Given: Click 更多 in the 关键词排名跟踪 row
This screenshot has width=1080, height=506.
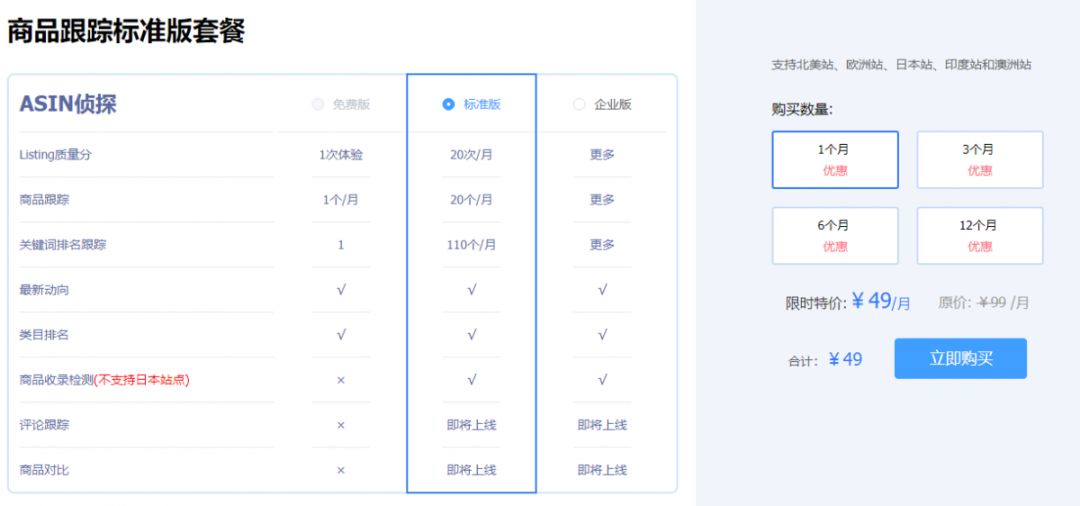Looking at the screenshot, I should tap(602, 244).
